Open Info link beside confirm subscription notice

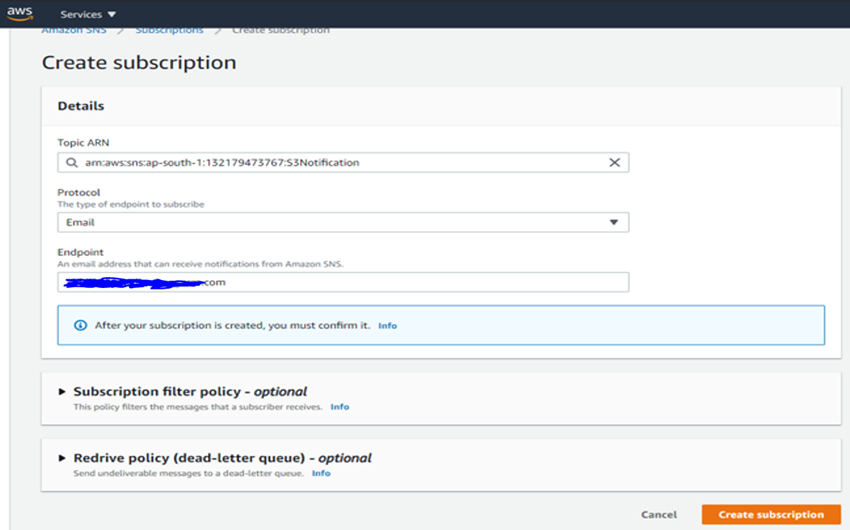coord(388,326)
